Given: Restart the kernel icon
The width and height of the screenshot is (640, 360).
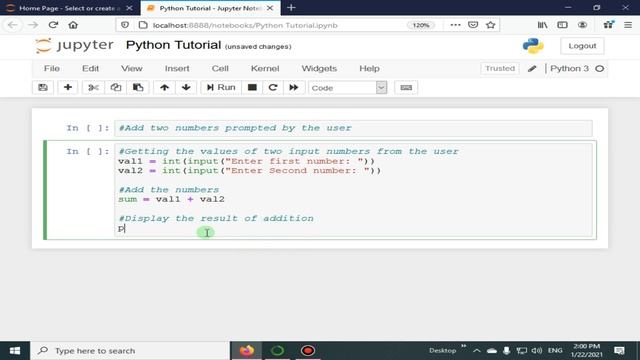Looking at the screenshot, I should click(x=273, y=87).
